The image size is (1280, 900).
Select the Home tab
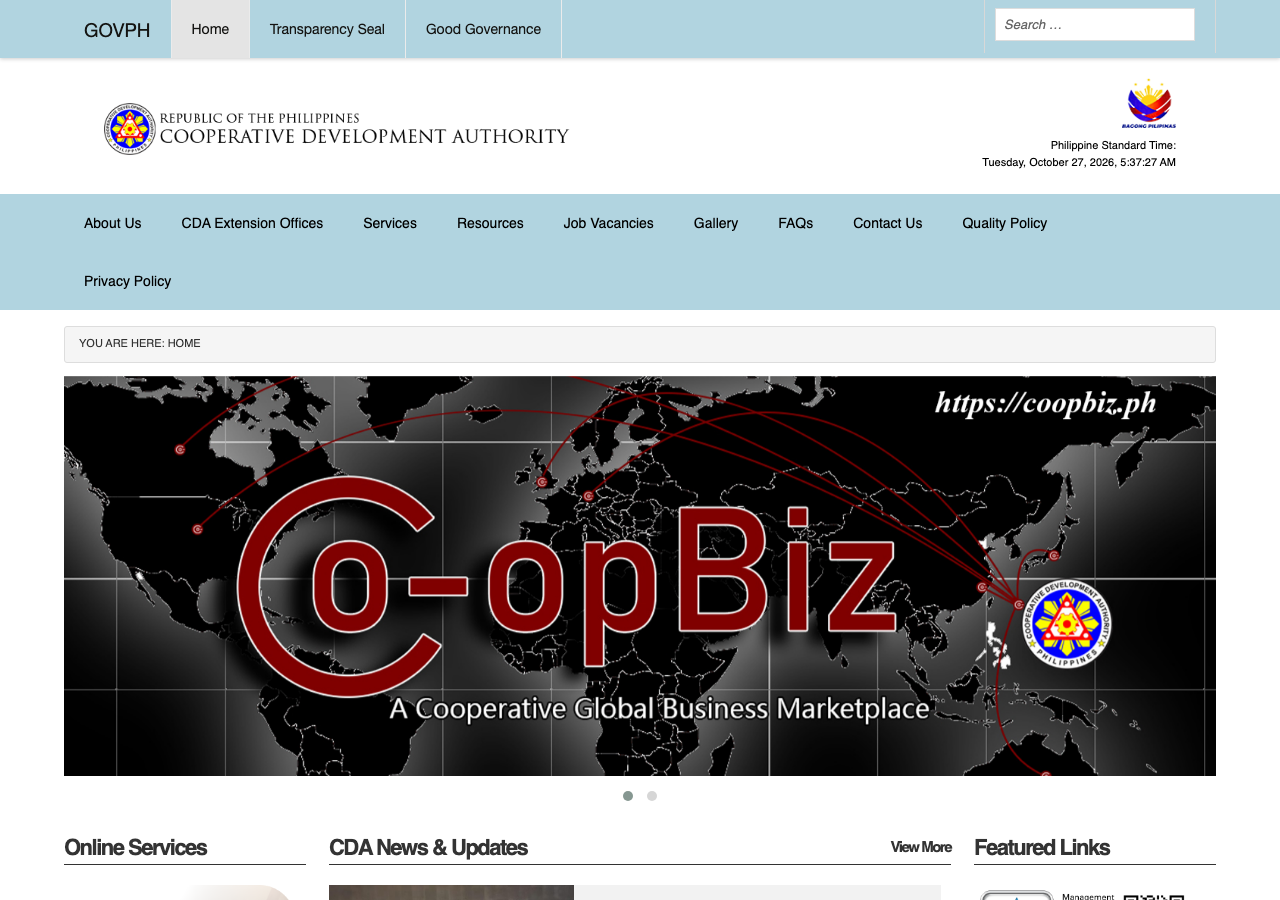(x=210, y=29)
